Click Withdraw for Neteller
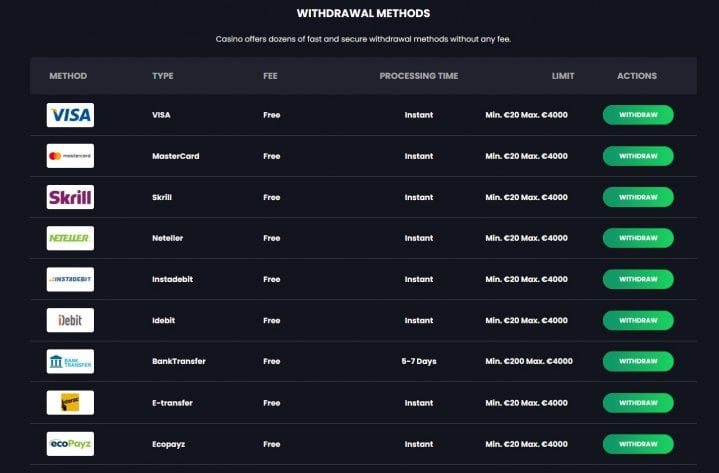This screenshot has height=473, width=719. [x=638, y=238]
